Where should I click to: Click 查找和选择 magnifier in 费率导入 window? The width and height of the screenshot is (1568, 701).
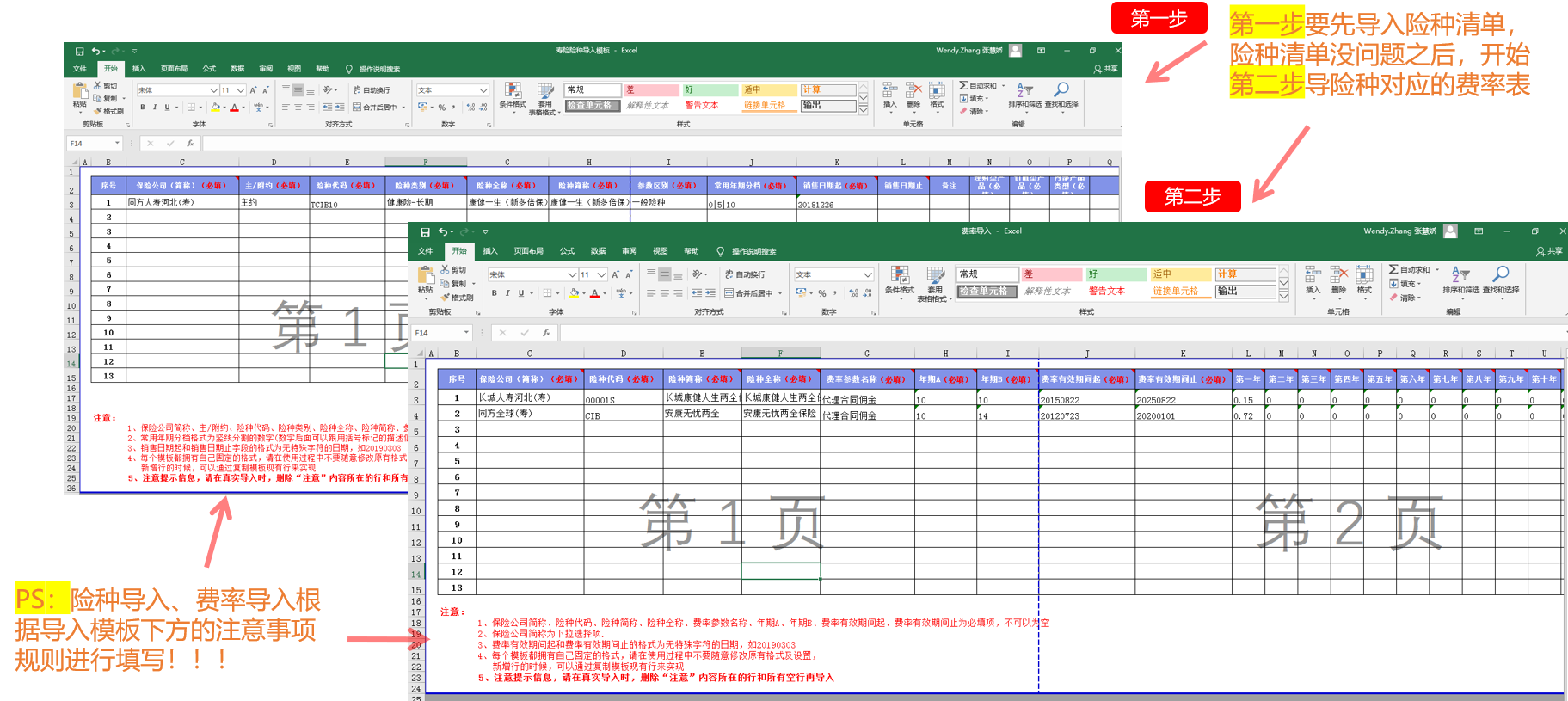click(1501, 279)
